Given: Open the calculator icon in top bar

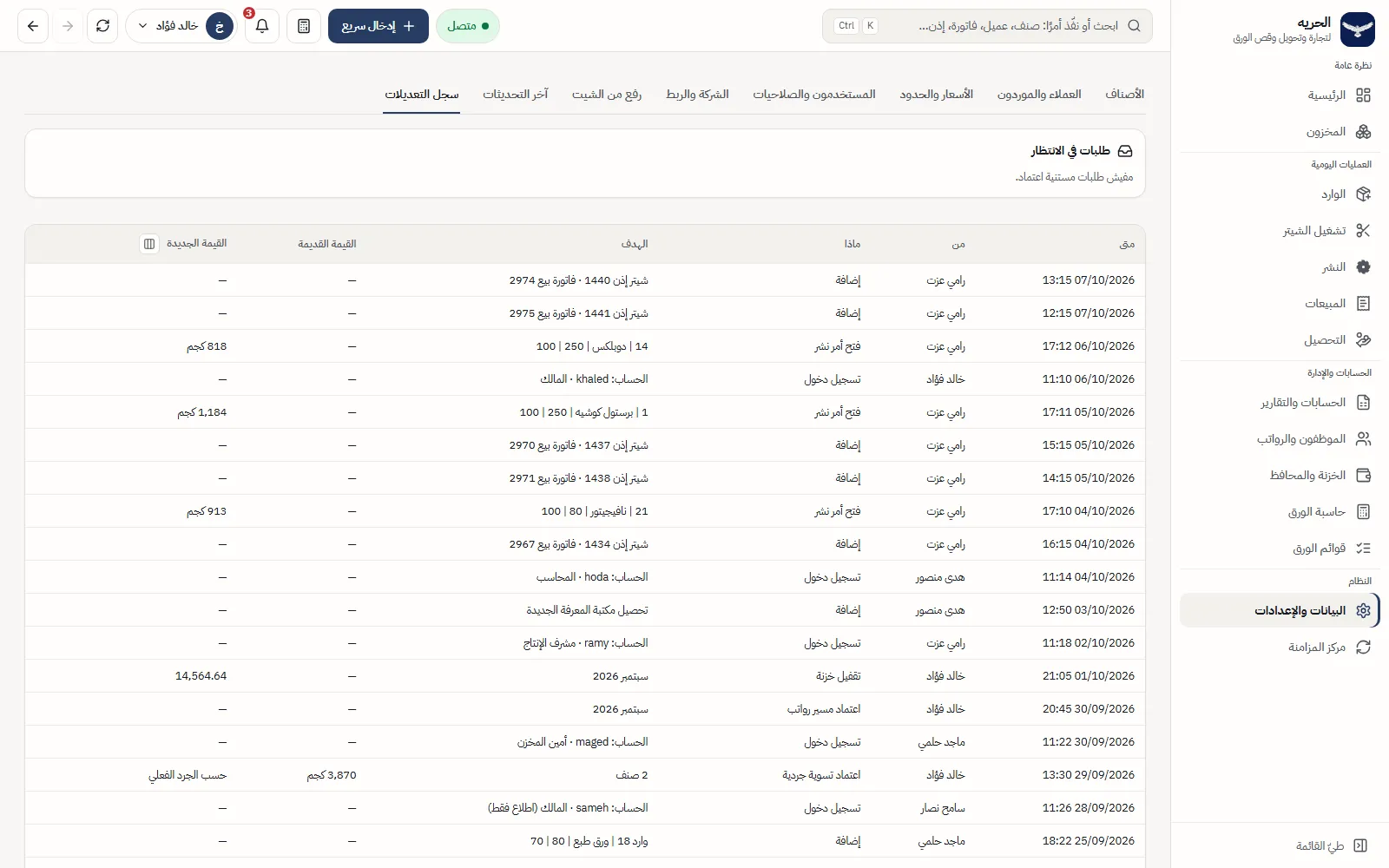Looking at the screenshot, I should (304, 26).
